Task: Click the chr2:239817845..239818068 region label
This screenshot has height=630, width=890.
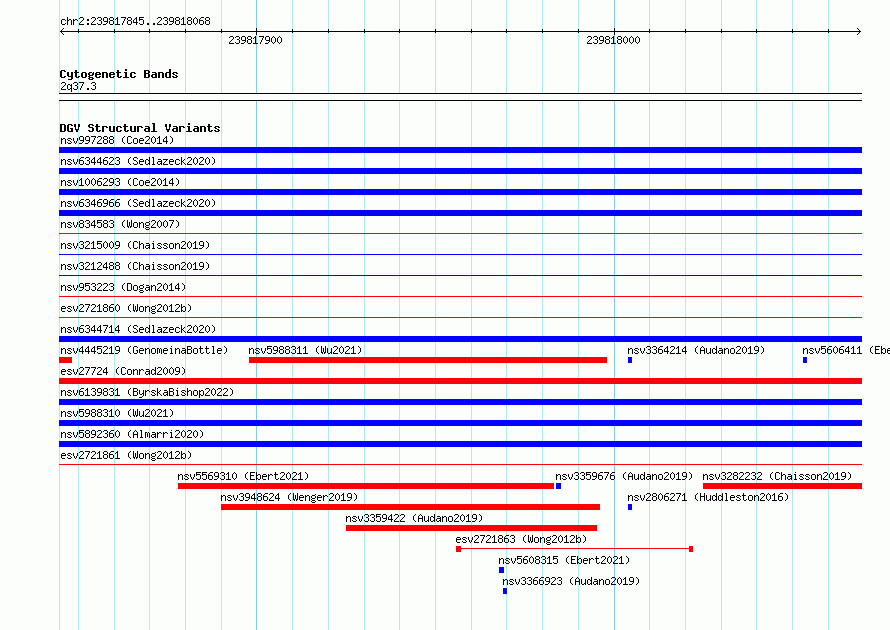Action: pyautogui.click(x=135, y=21)
